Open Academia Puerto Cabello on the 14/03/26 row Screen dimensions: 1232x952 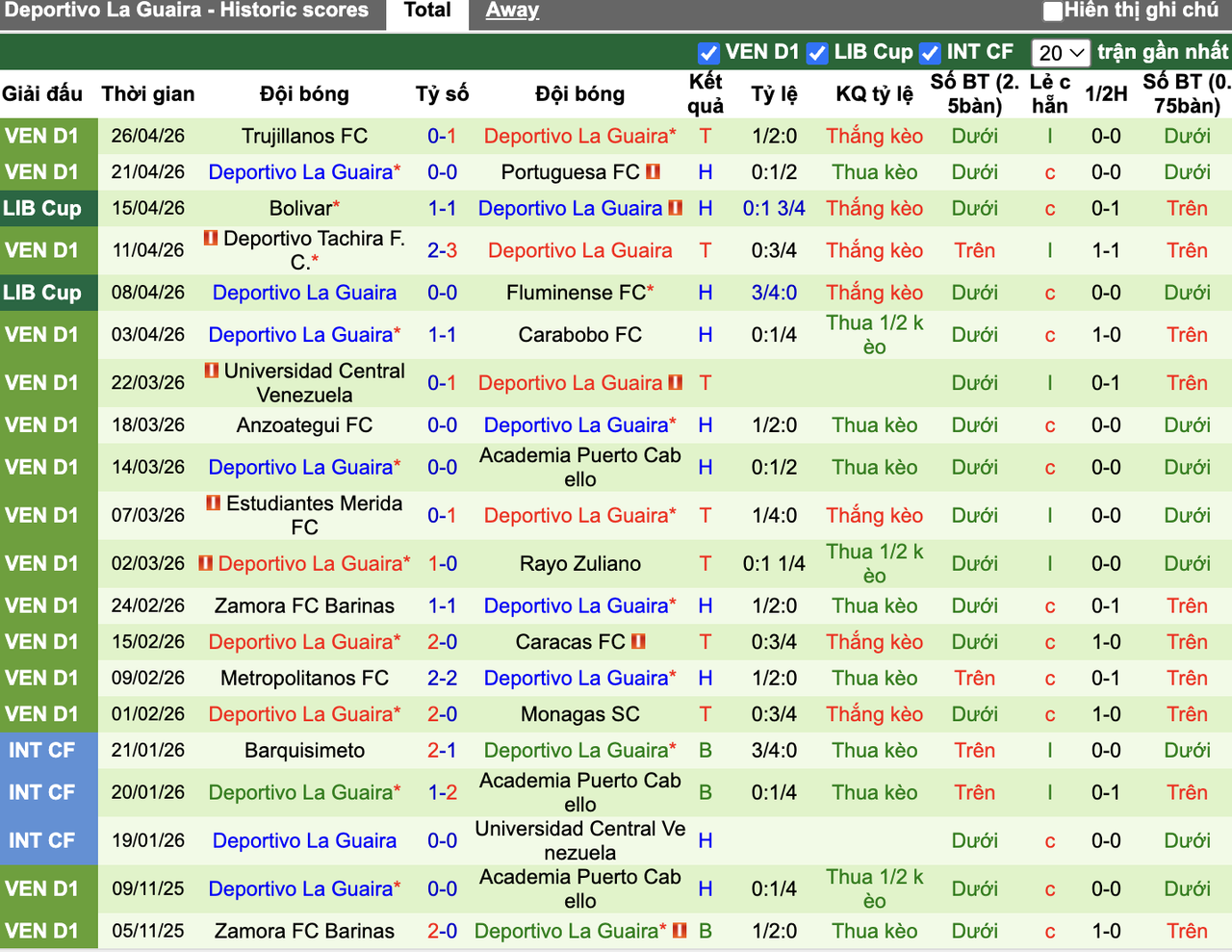click(x=579, y=467)
